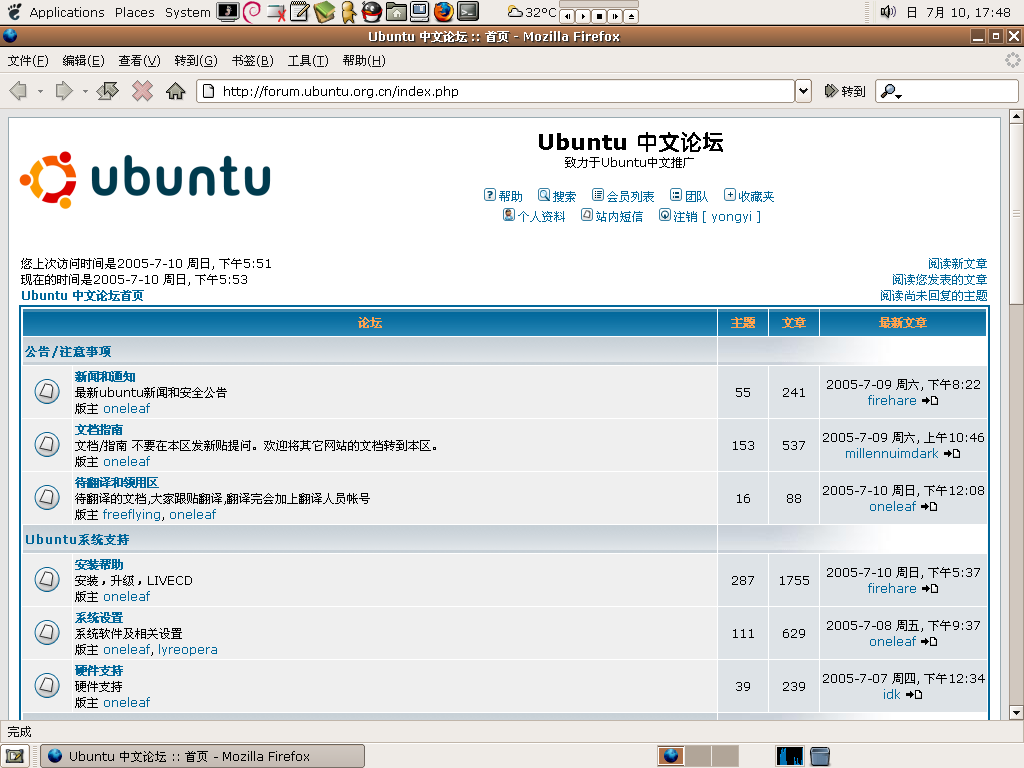Open the 转到(G) menu

coord(196,61)
